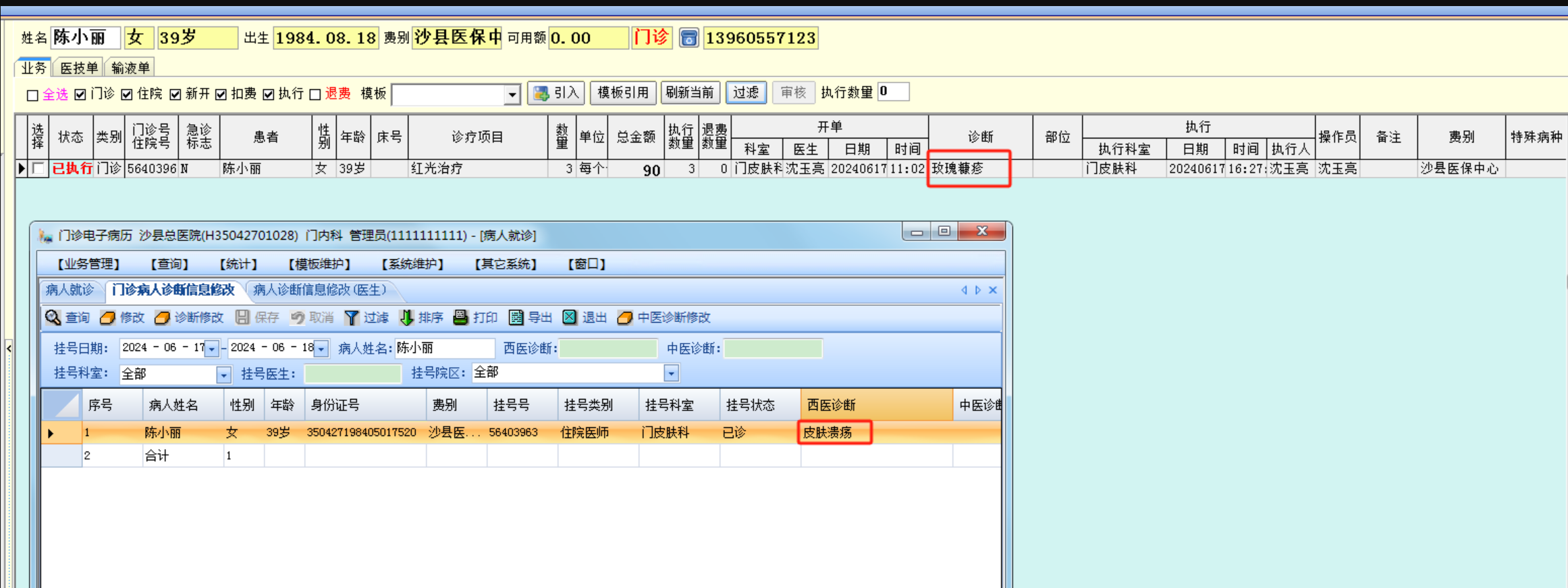Image resolution: width=1568 pixels, height=588 pixels.
Task: Open the start 挂号日期 date dropdown
Action: (x=212, y=349)
